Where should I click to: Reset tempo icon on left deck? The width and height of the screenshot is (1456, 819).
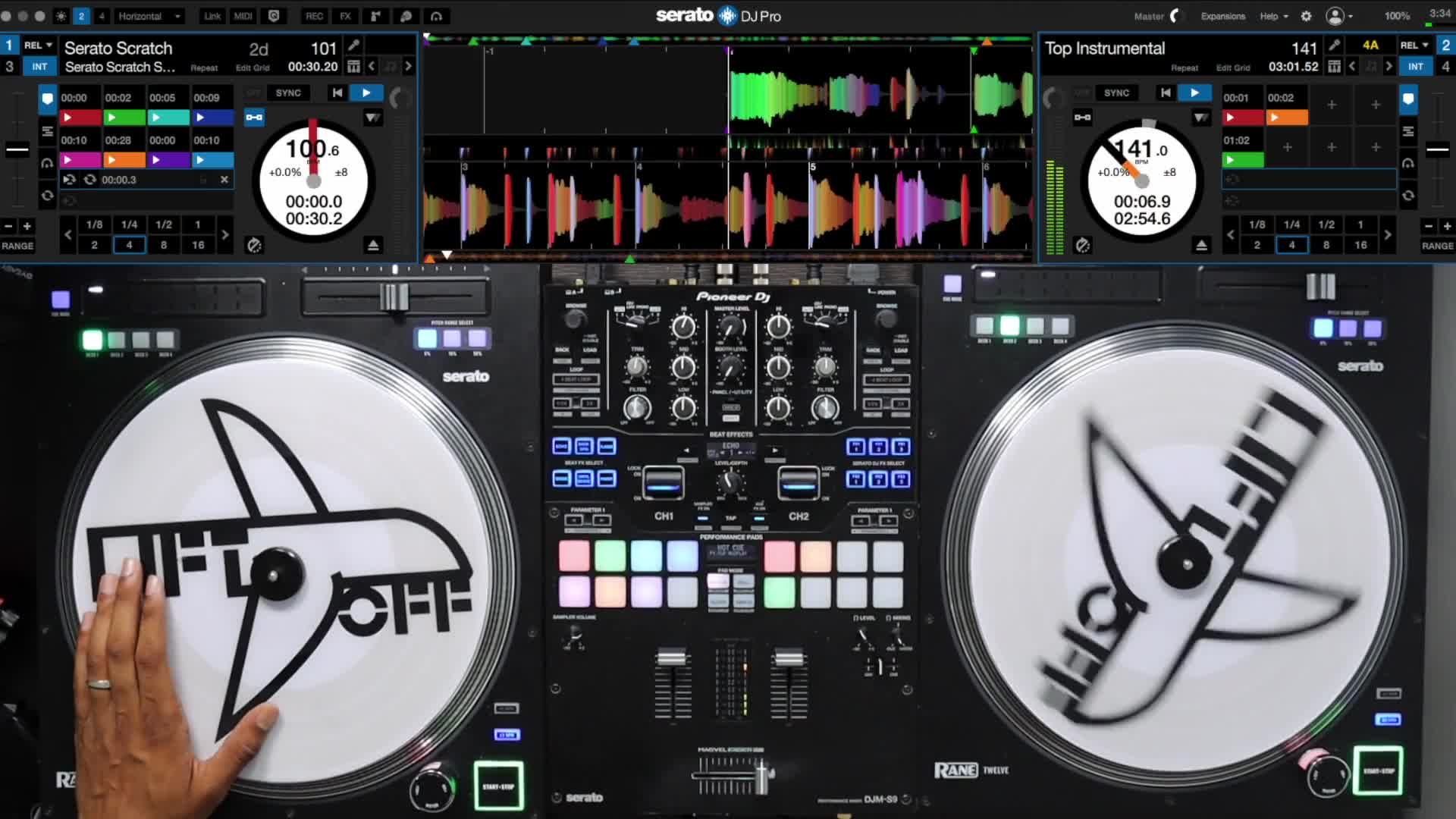254,245
